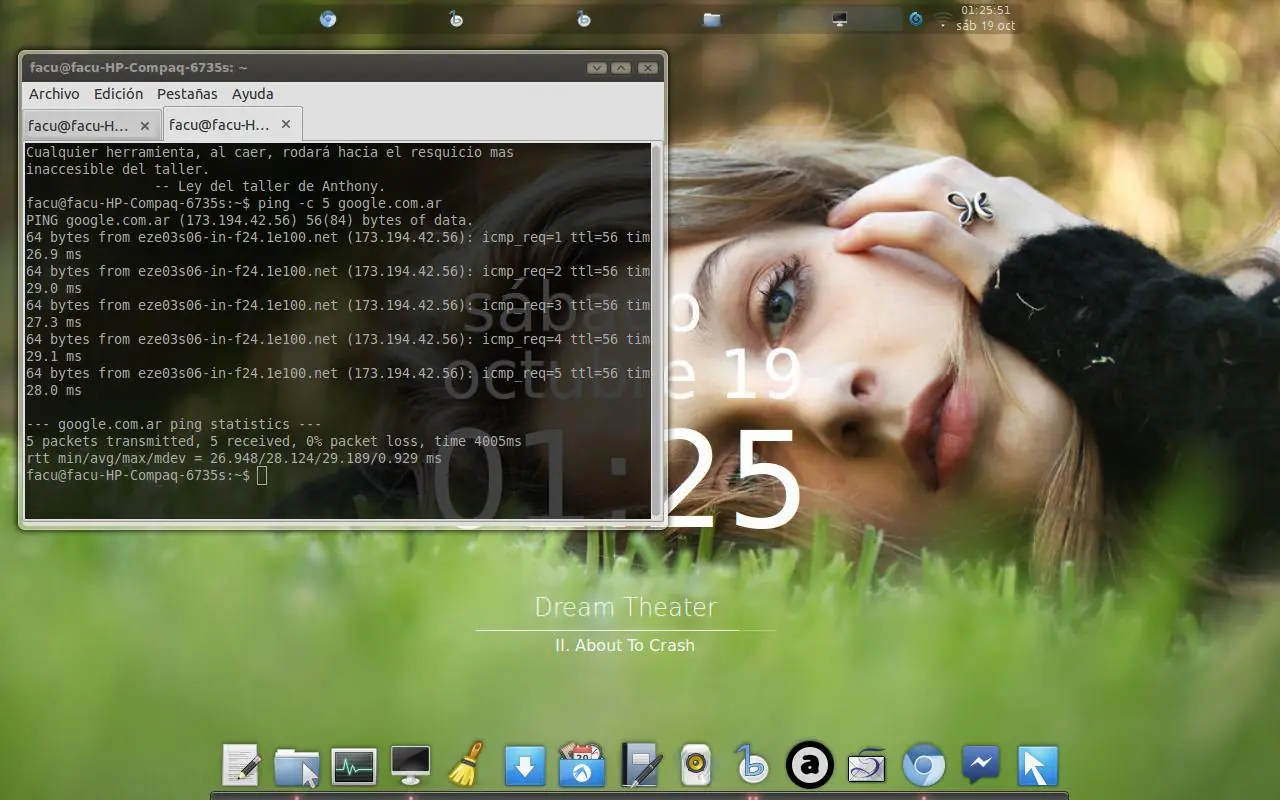The width and height of the screenshot is (1280, 800).
Task: Launch the file manager from the dock
Action: click(297, 766)
